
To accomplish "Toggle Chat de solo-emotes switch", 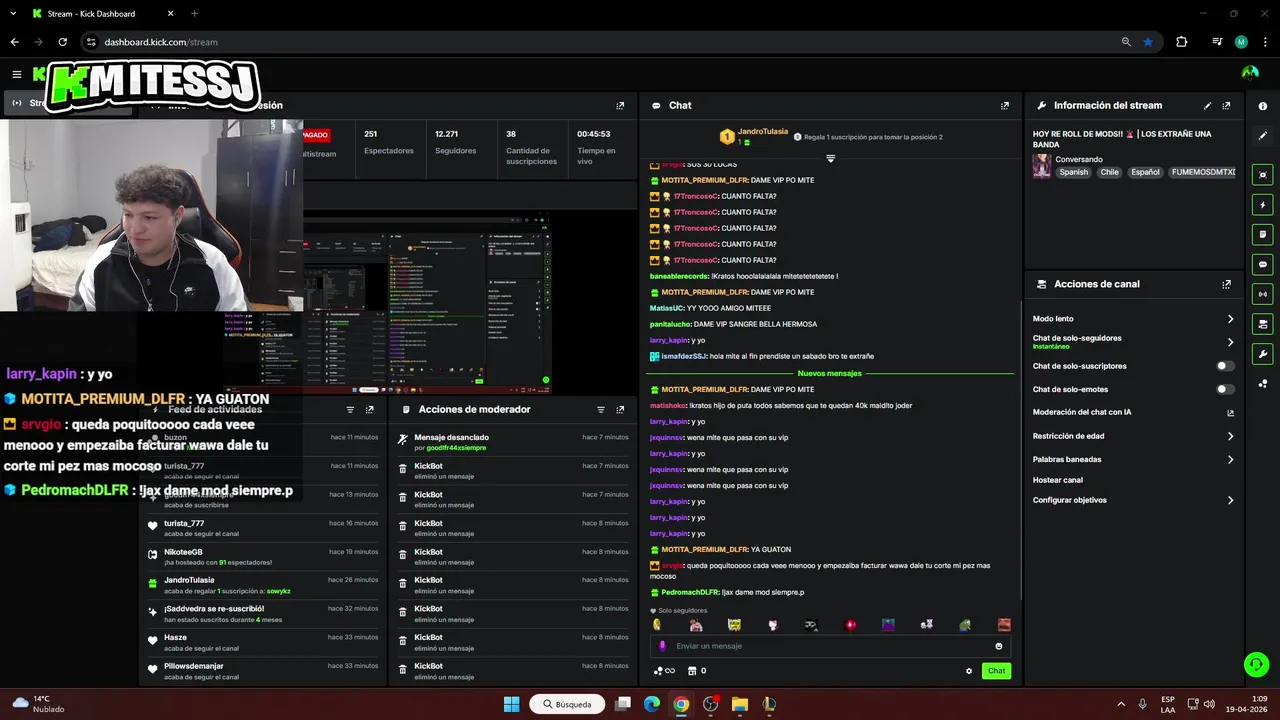I will pos(1224,389).
